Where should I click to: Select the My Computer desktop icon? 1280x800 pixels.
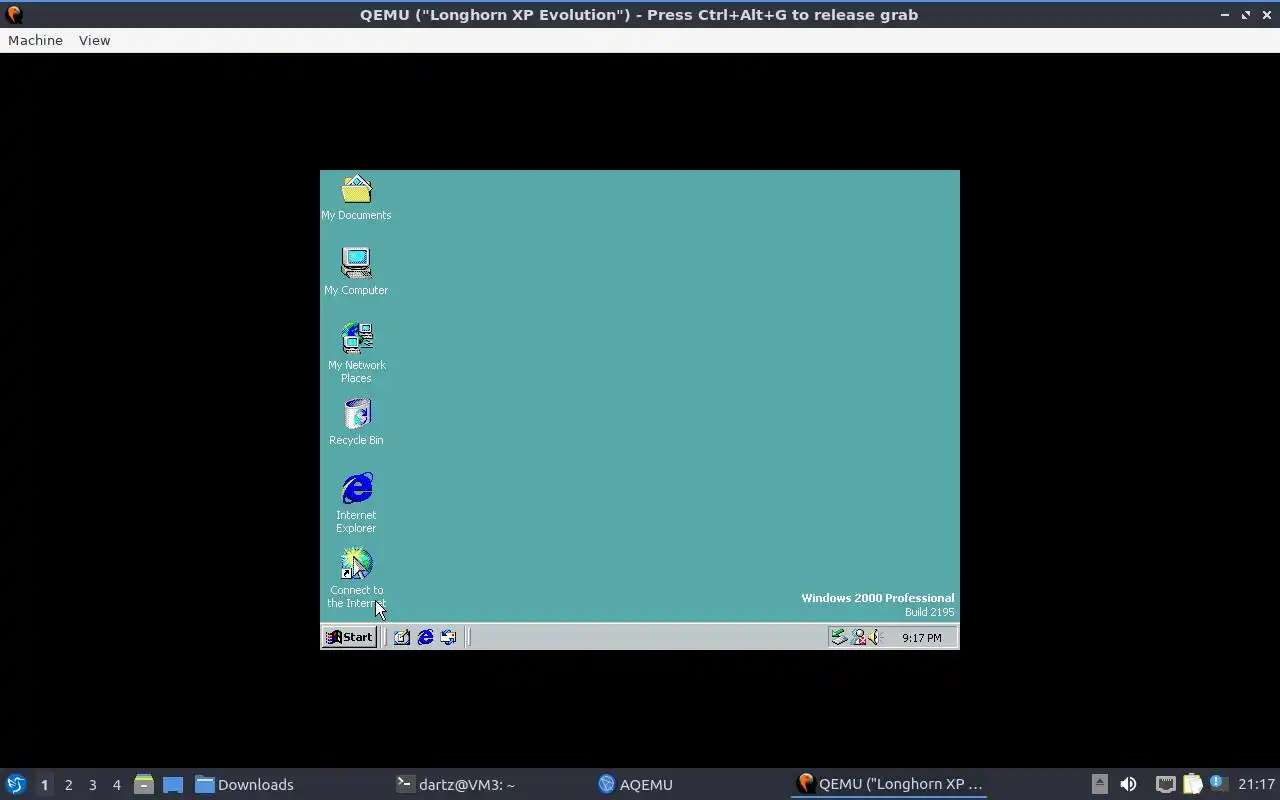(x=356, y=272)
